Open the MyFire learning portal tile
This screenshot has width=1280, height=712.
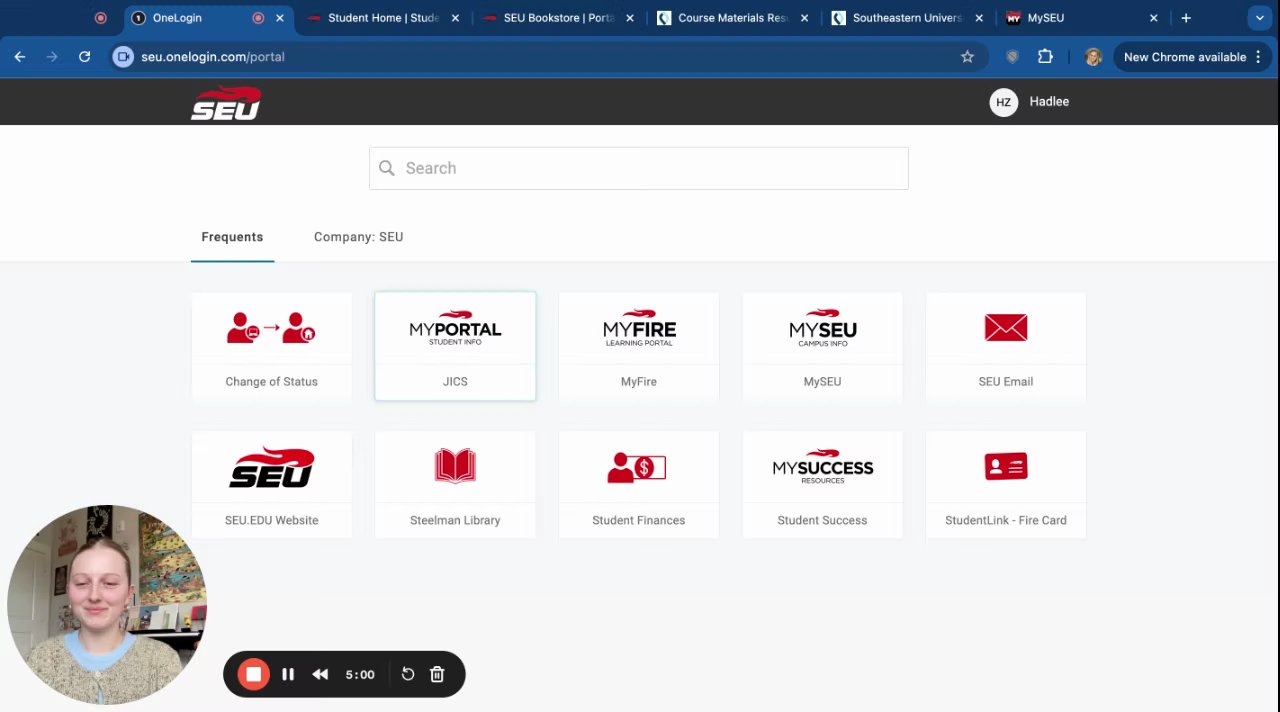pos(638,346)
